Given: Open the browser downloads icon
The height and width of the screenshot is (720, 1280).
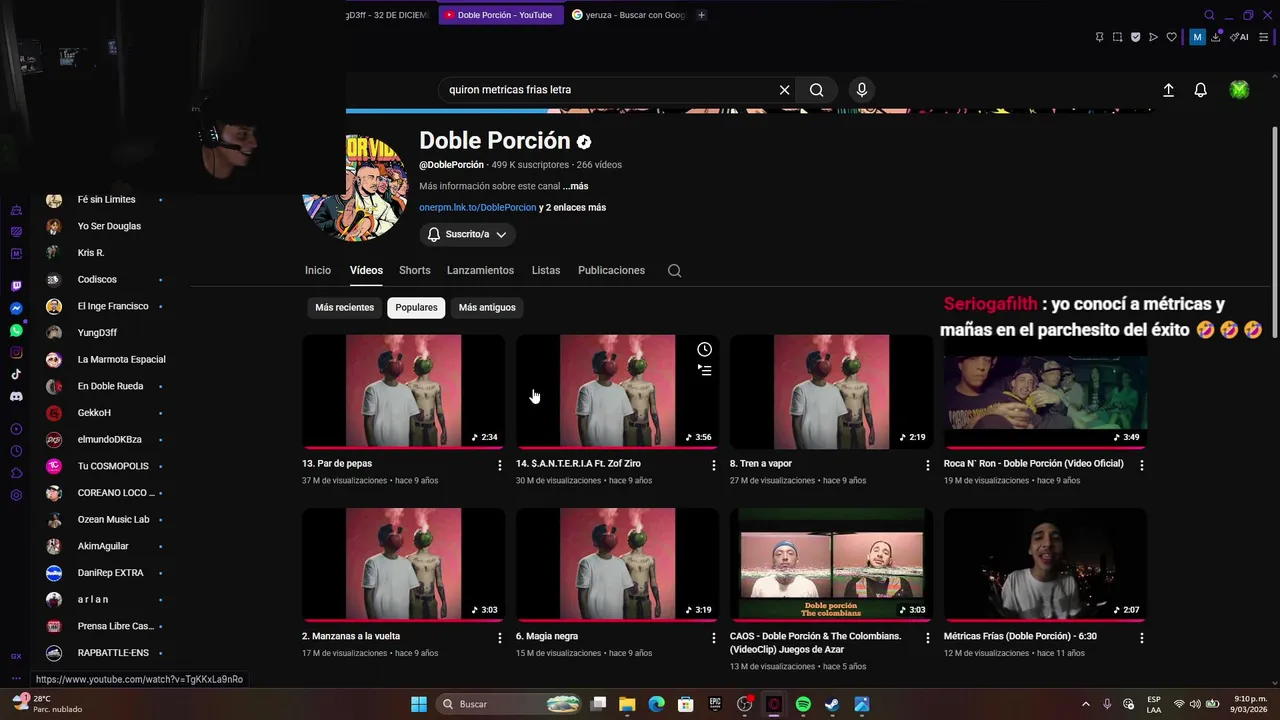Looking at the screenshot, I should tap(1216, 37).
